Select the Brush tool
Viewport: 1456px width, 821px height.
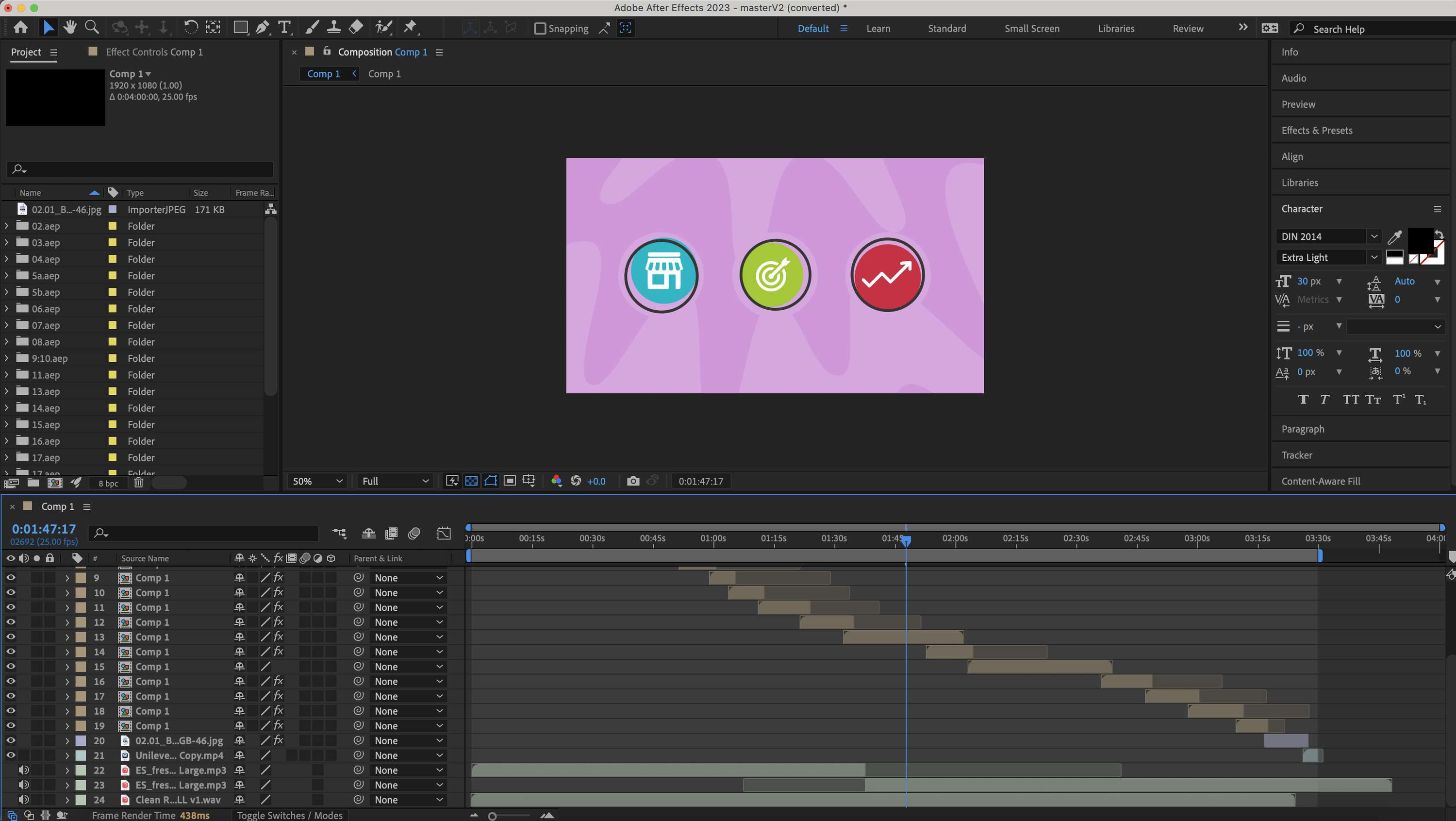click(x=312, y=27)
